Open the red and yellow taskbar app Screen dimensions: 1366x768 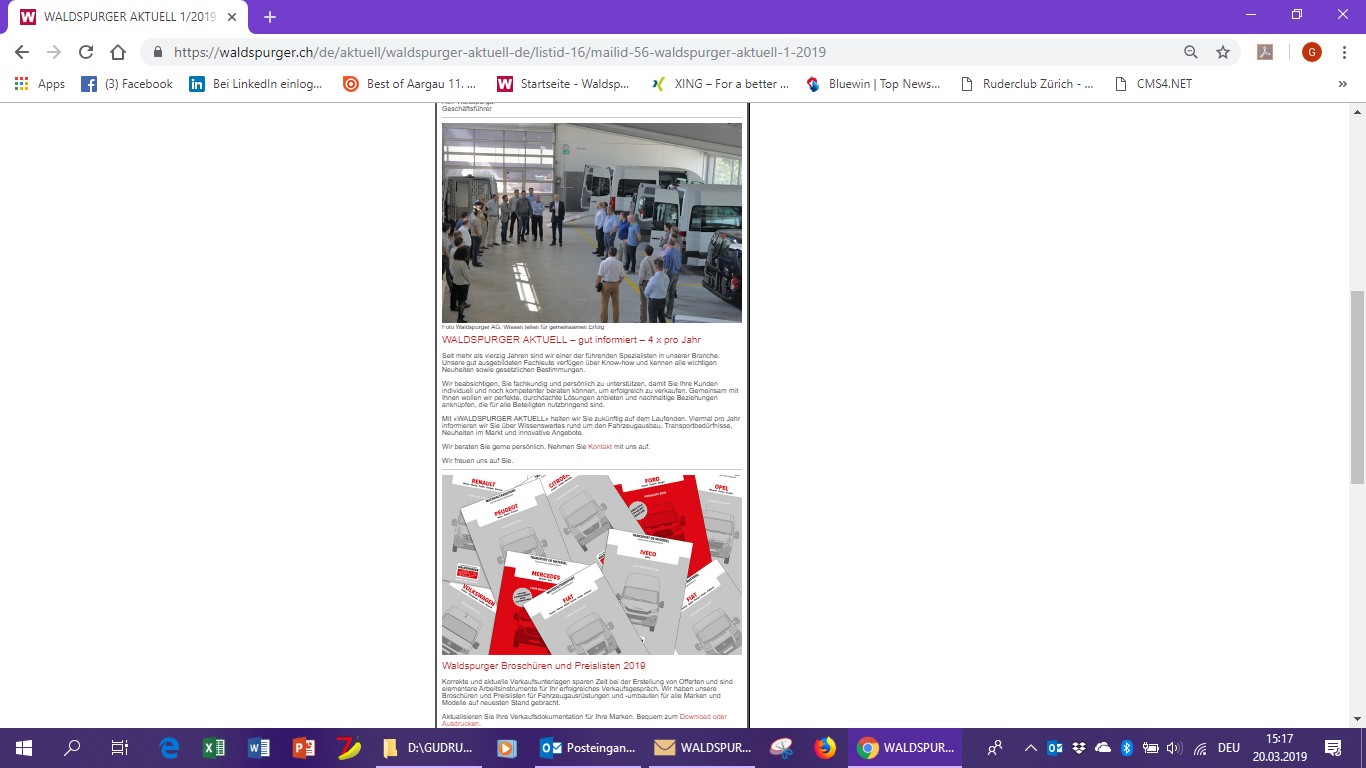tap(348, 748)
